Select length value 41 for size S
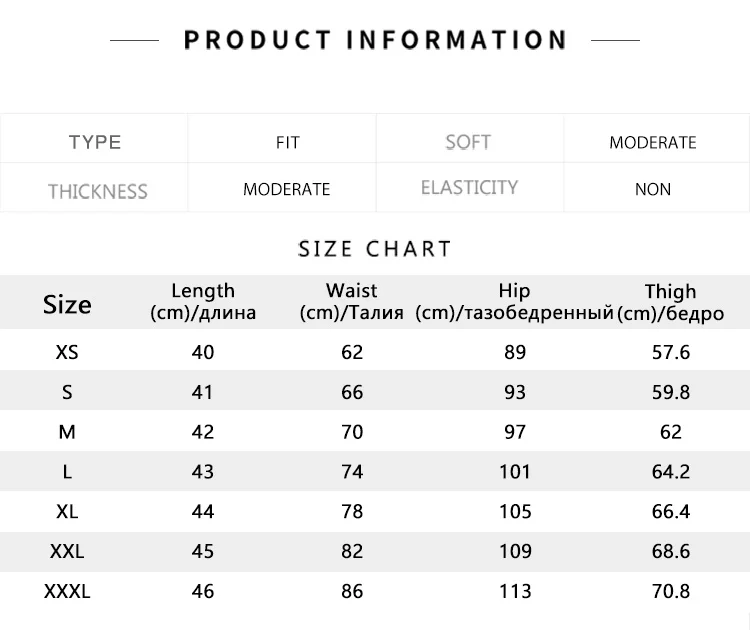The width and height of the screenshot is (750, 630). pyautogui.click(x=202, y=392)
